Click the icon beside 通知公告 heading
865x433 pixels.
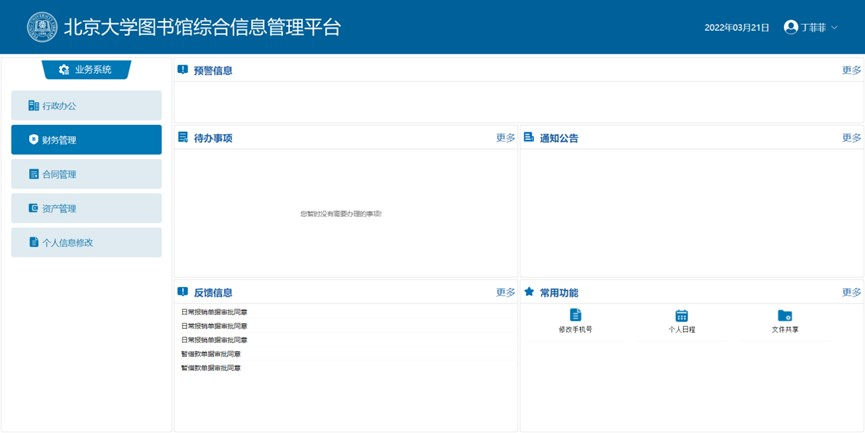529,138
